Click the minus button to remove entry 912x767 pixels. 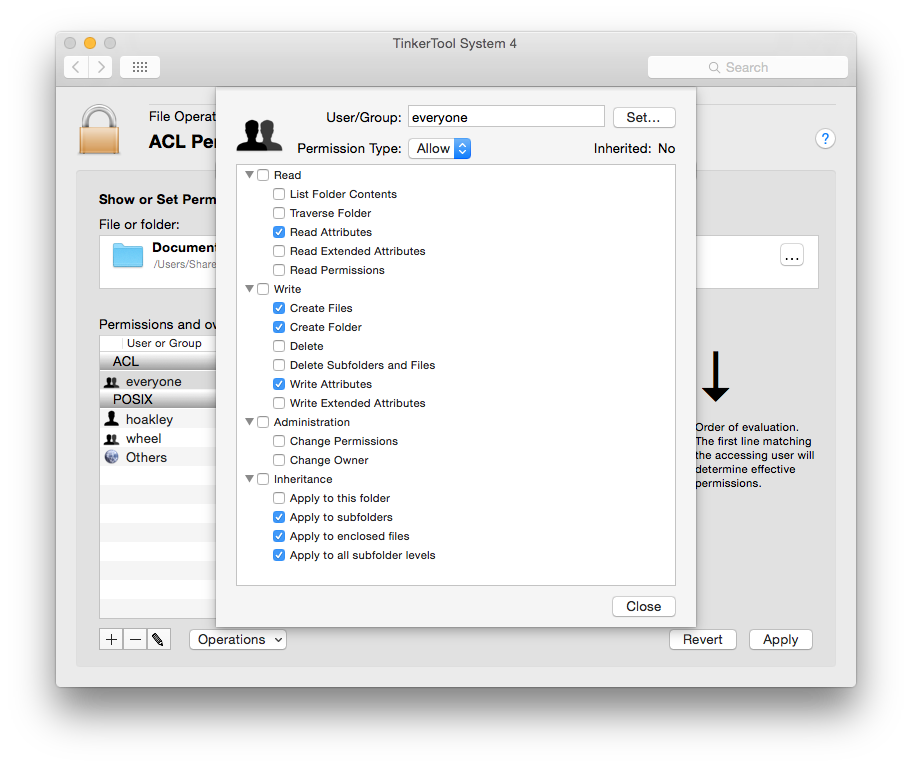pyautogui.click(x=135, y=639)
